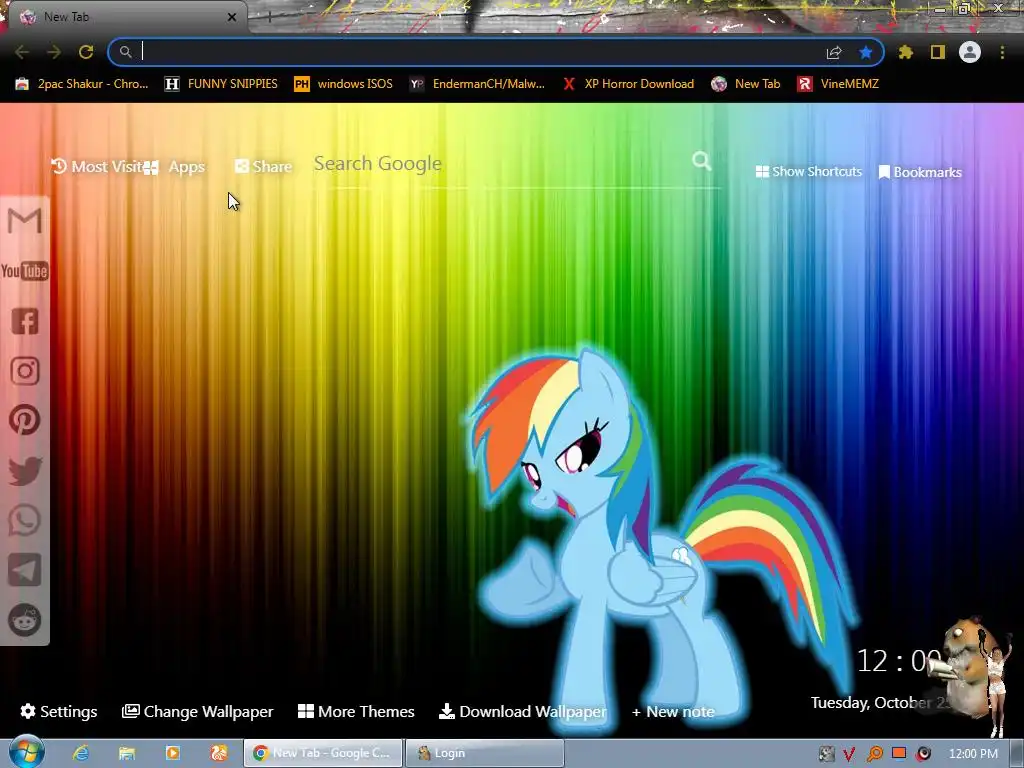Open the New Tab bookmark
The height and width of the screenshot is (768, 1024).
(x=746, y=84)
